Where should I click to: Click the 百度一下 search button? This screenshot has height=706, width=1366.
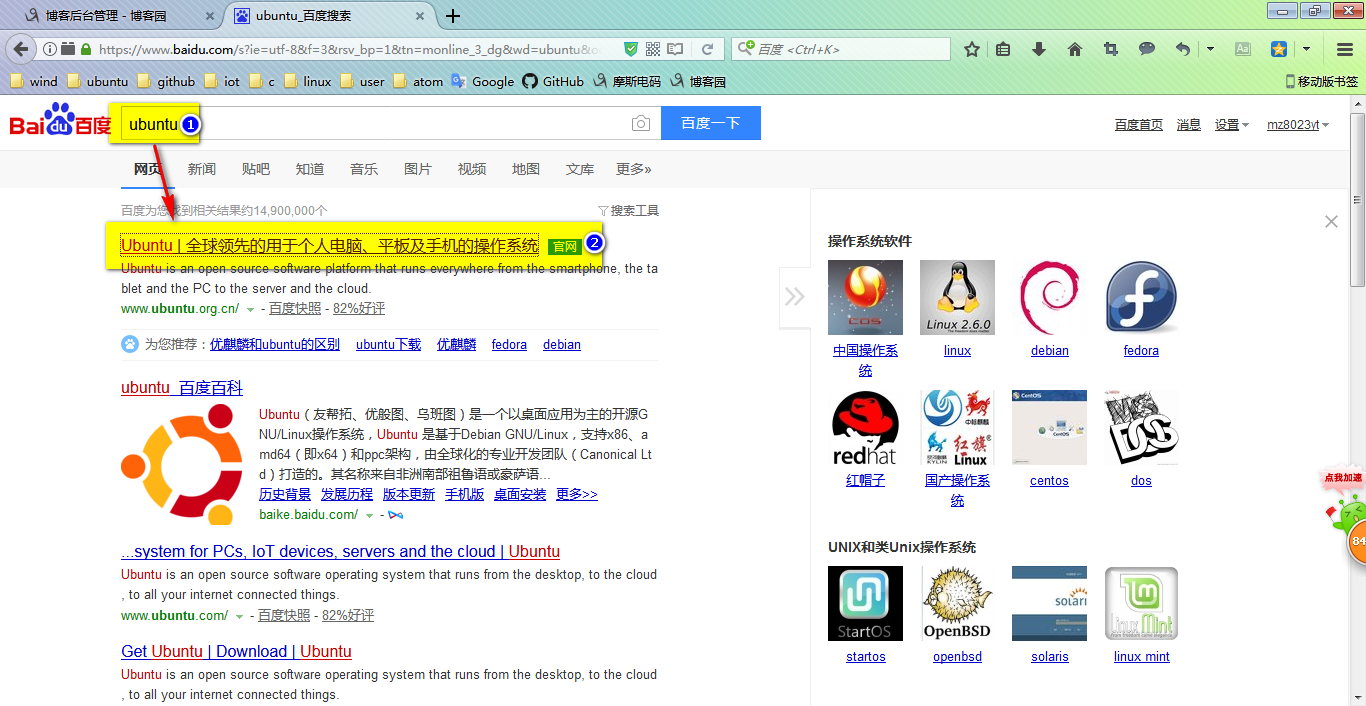click(711, 123)
